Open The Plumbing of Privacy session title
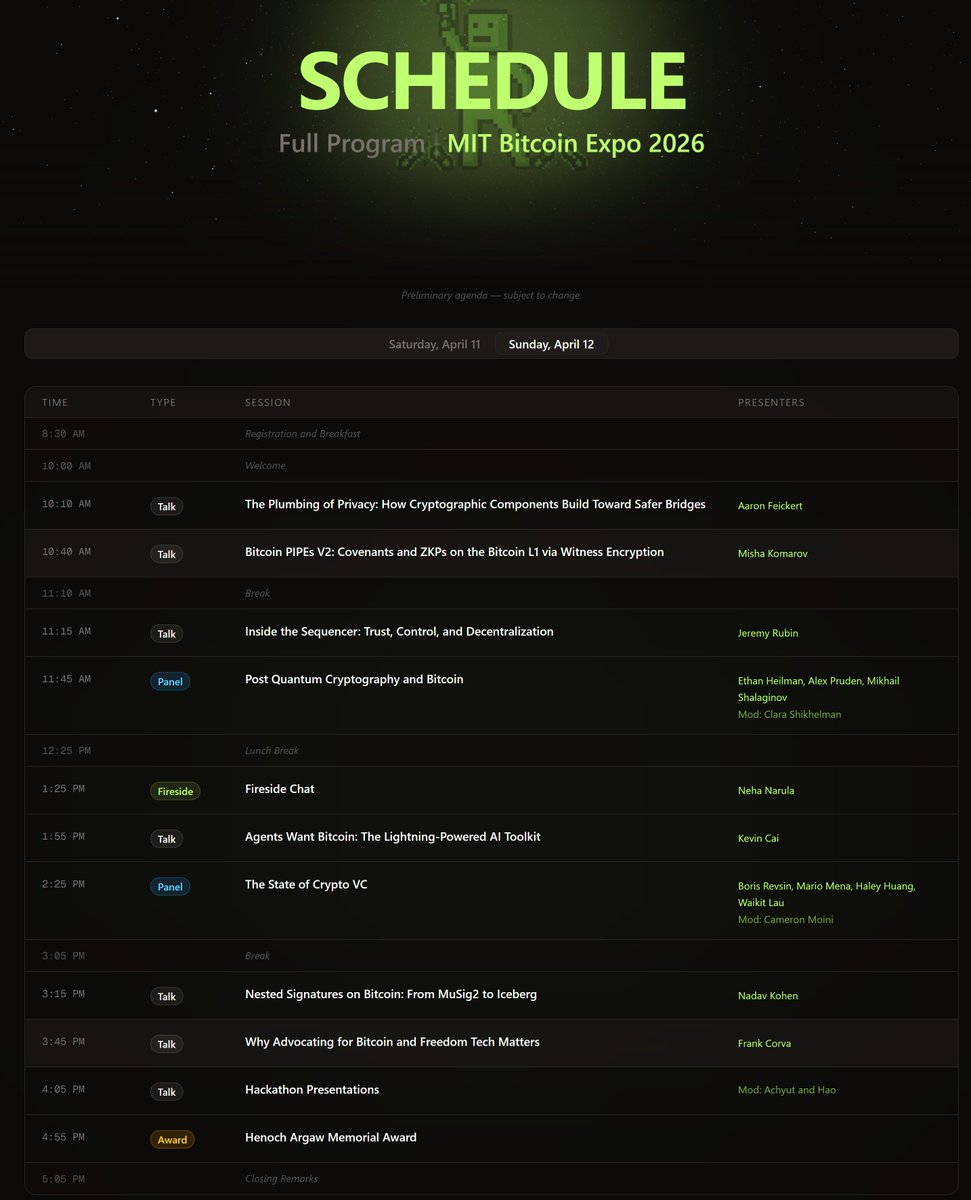The width and height of the screenshot is (971, 1200). (475, 504)
